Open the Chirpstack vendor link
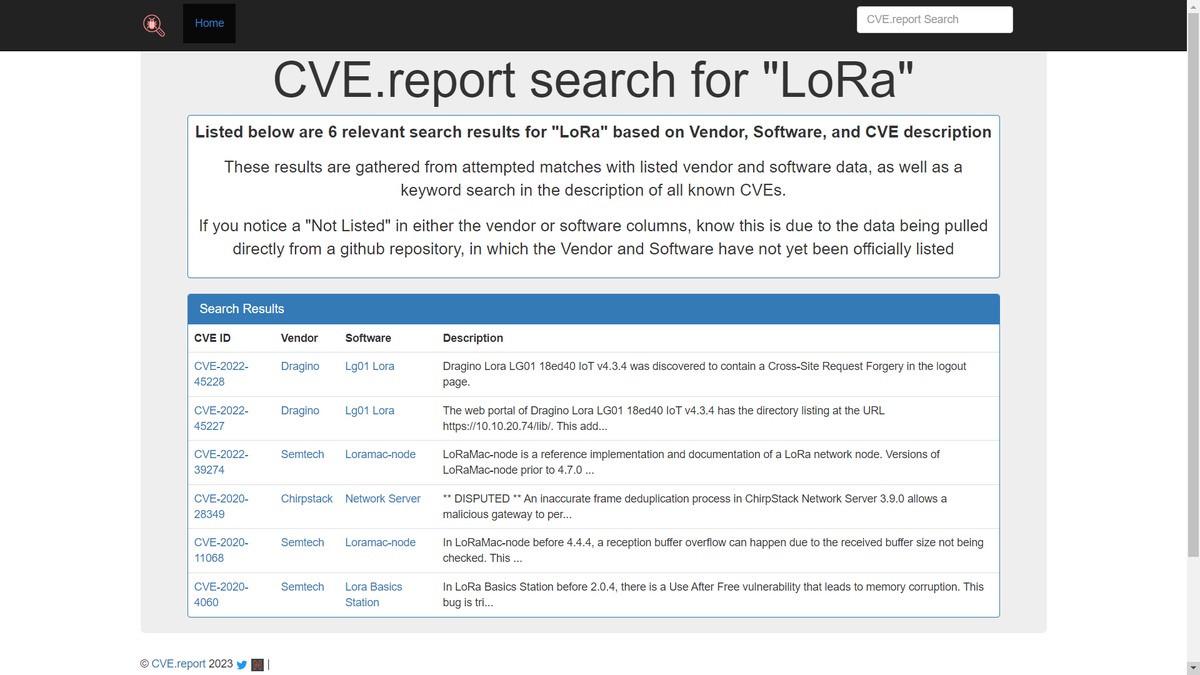This screenshot has width=1200, height=675. (x=307, y=498)
